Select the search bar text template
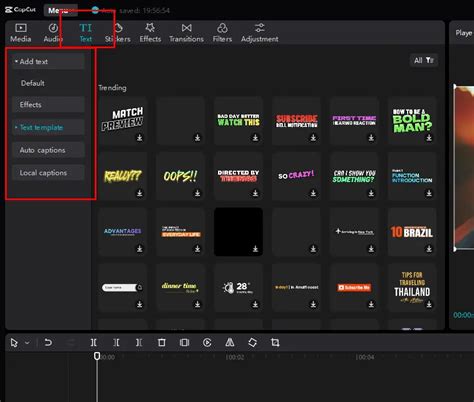The image size is (474, 402). [123, 287]
